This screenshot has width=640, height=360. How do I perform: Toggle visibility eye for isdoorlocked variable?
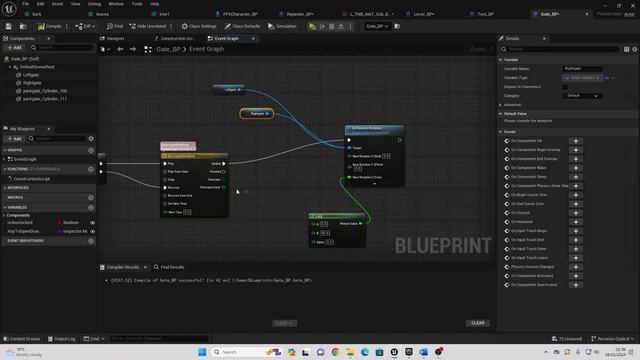(93, 223)
